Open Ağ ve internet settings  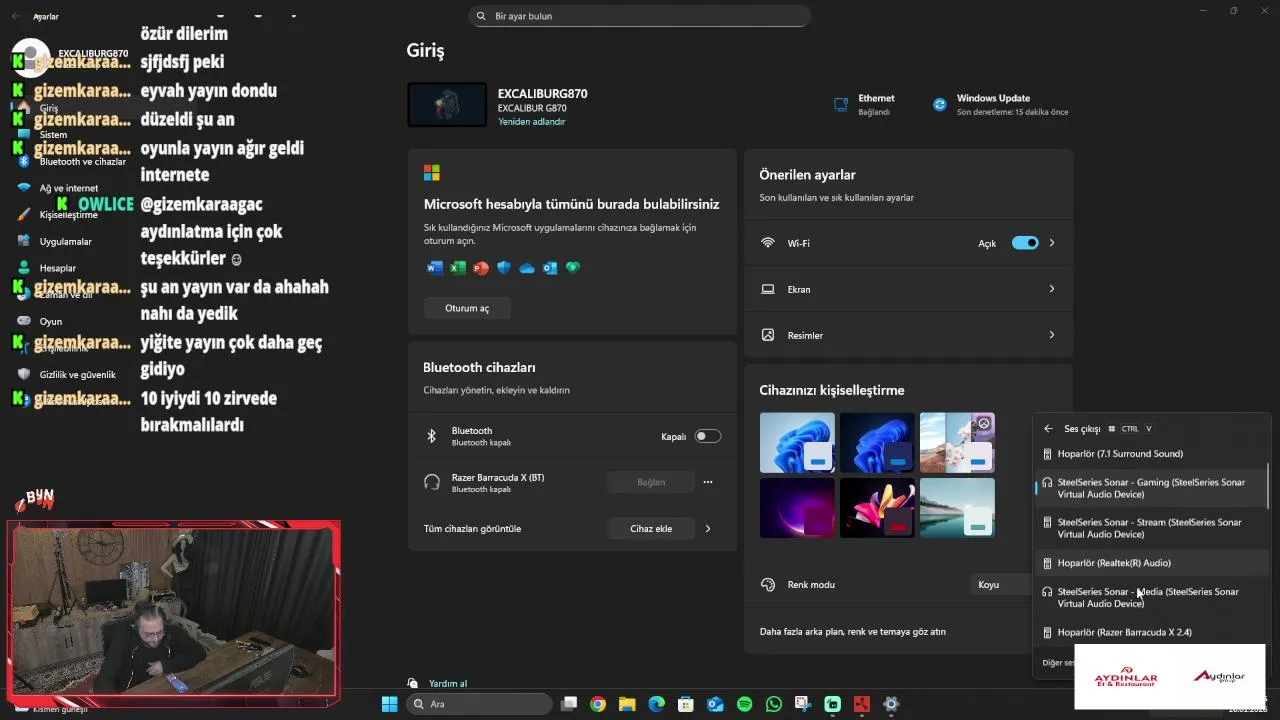pyautogui.click(x=68, y=188)
